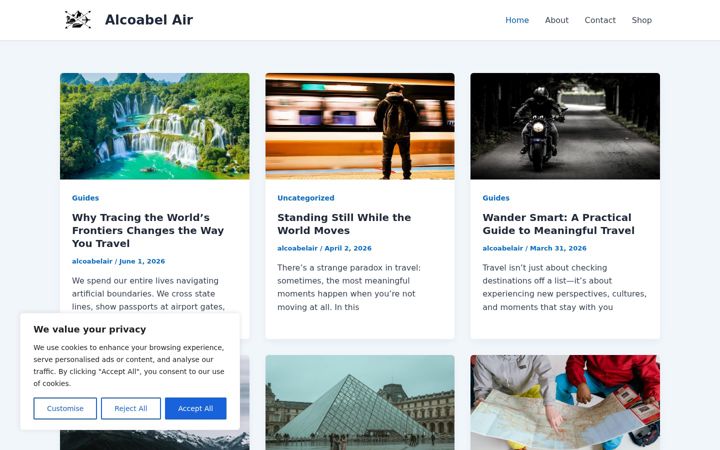The width and height of the screenshot is (720, 450).
Task: Click the 'We value your privacy' heading
Action: pyautogui.click(x=90, y=329)
